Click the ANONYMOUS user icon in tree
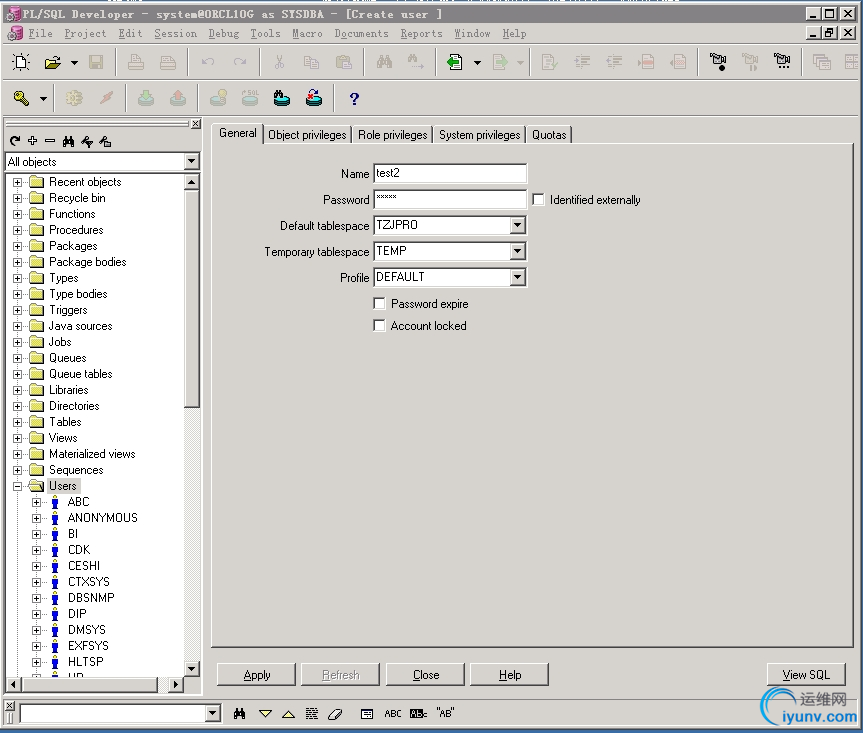 point(55,518)
